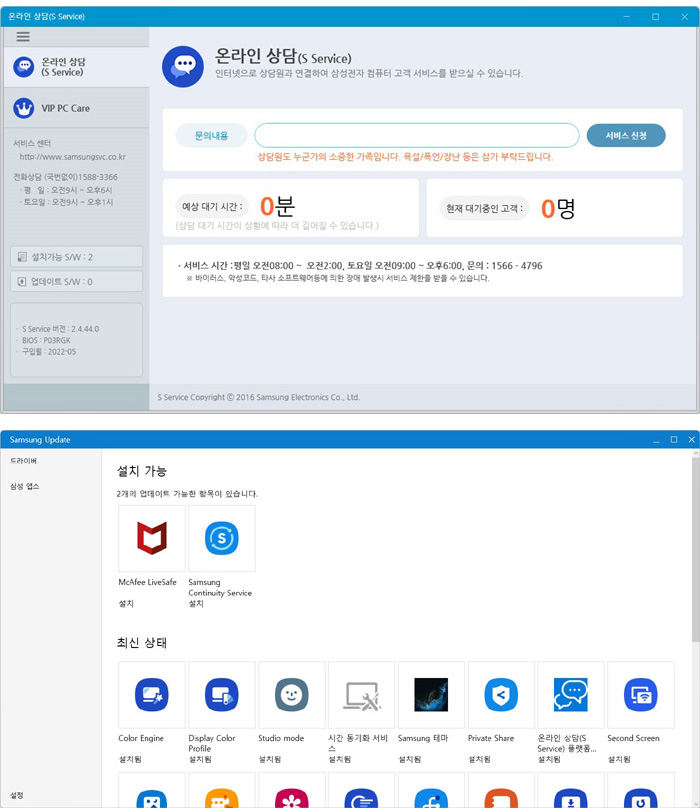Open the samsungsvc.co.kr service center link
The height and width of the screenshot is (812, 700).
pyautogui.click(x=72, y=156)
